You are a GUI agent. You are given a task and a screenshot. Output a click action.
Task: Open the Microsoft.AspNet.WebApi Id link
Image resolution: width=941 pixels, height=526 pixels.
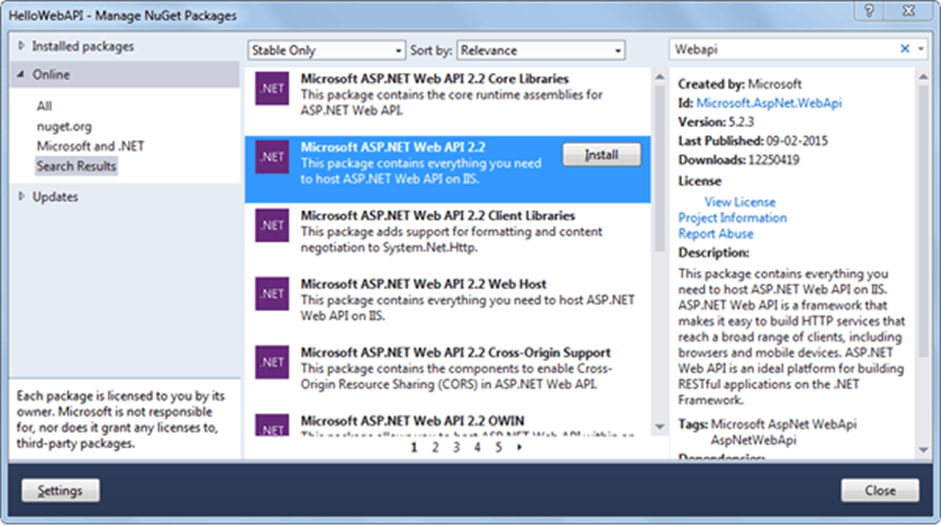(769, 103)
